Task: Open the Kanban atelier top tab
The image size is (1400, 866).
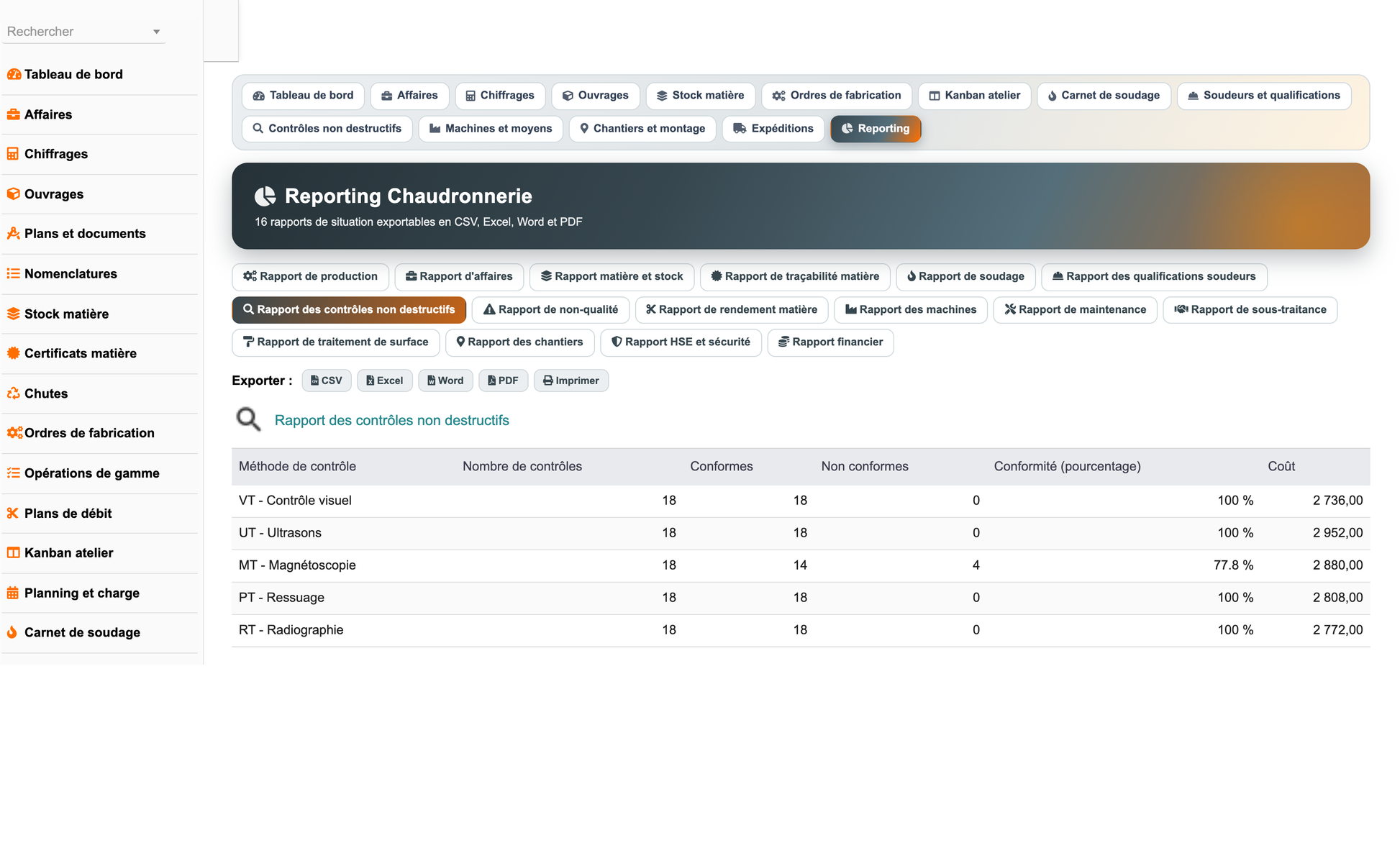Action: coord(975,96)
